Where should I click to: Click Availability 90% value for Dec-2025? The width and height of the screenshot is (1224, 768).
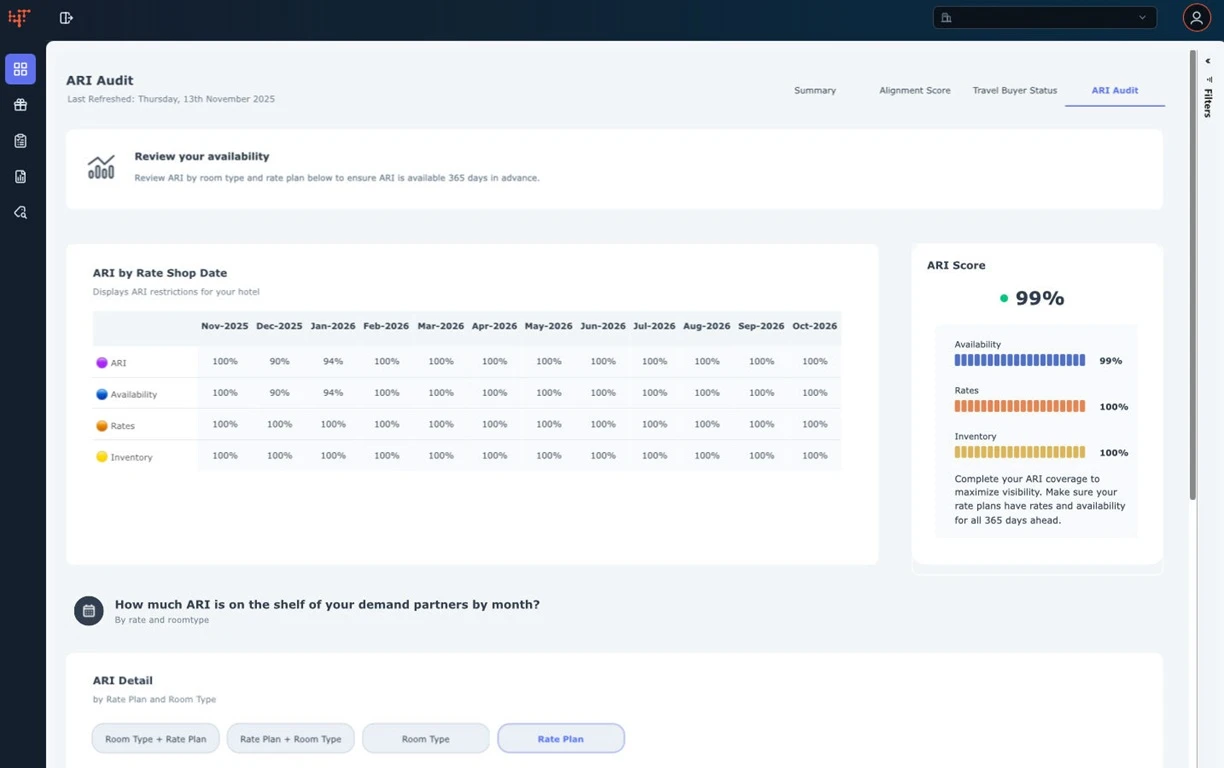pos(279,393)
